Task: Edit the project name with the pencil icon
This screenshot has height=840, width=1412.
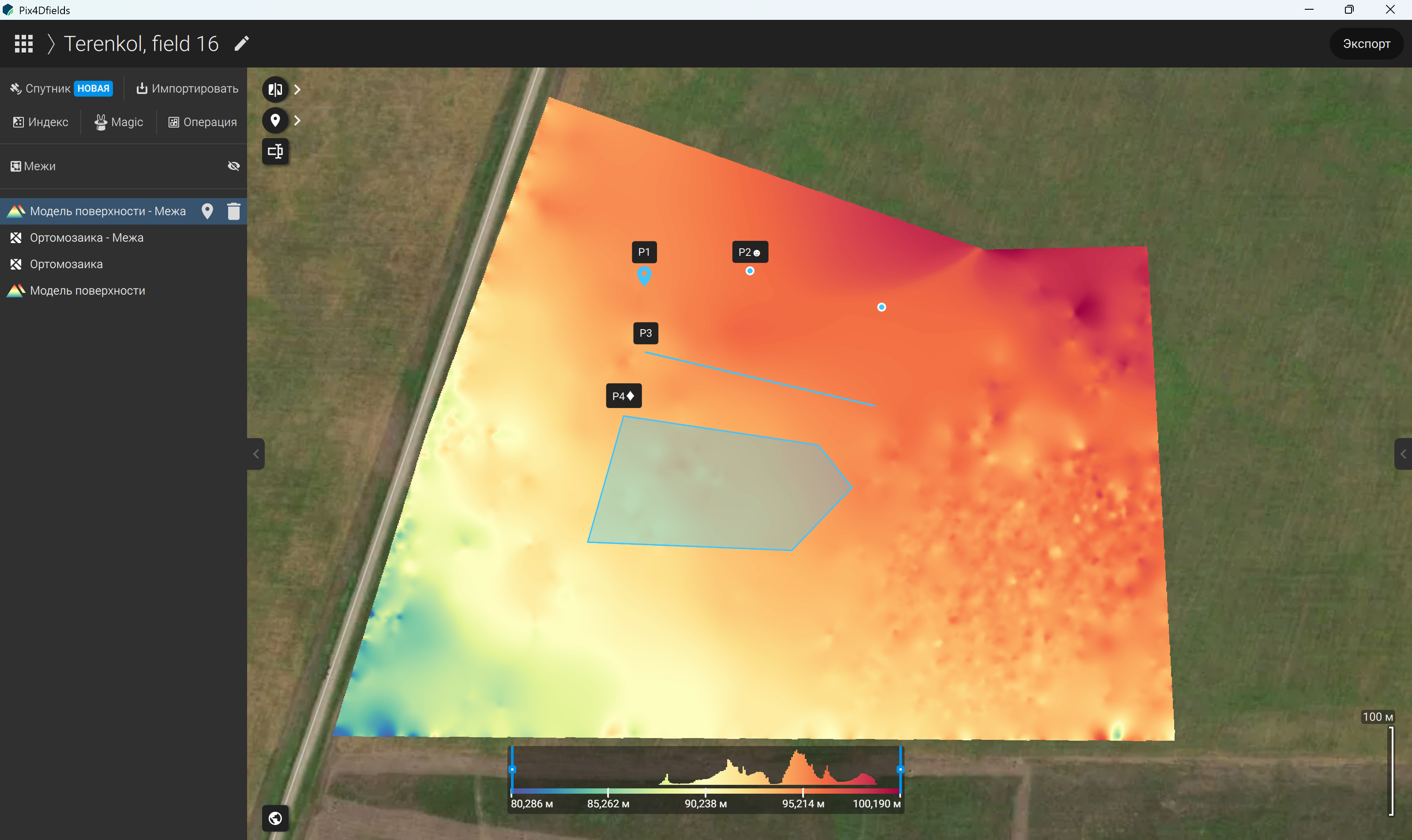Action: (242, 44)
